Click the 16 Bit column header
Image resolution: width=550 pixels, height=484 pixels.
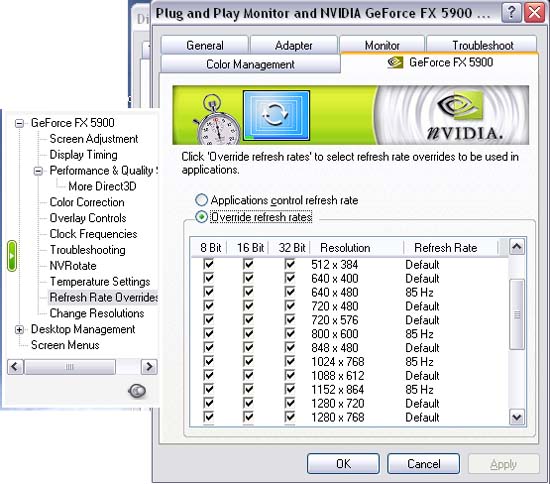(x=248, y=248)
